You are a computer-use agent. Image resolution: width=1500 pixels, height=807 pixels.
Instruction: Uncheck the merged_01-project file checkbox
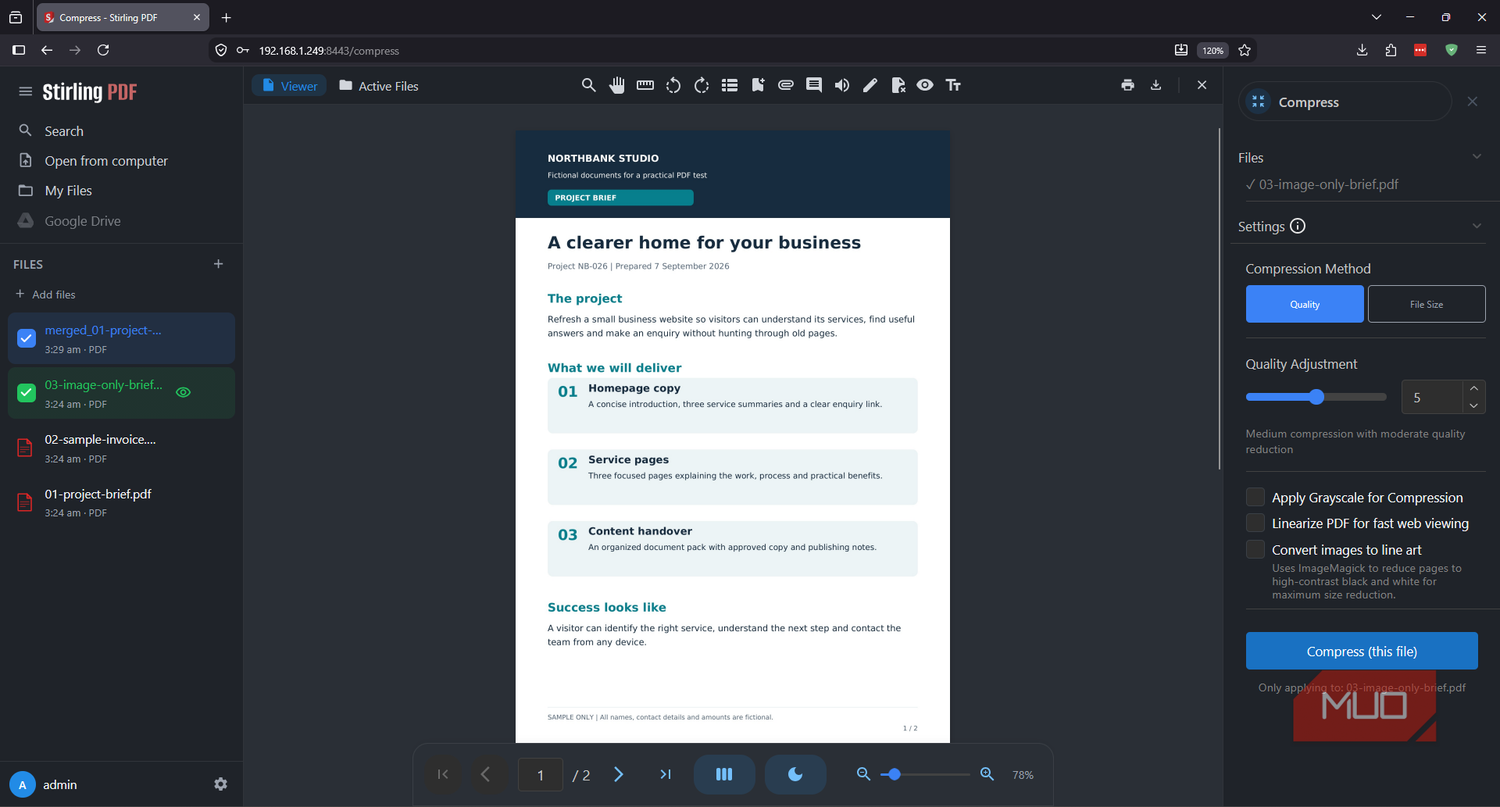click(x=27, y=339)
